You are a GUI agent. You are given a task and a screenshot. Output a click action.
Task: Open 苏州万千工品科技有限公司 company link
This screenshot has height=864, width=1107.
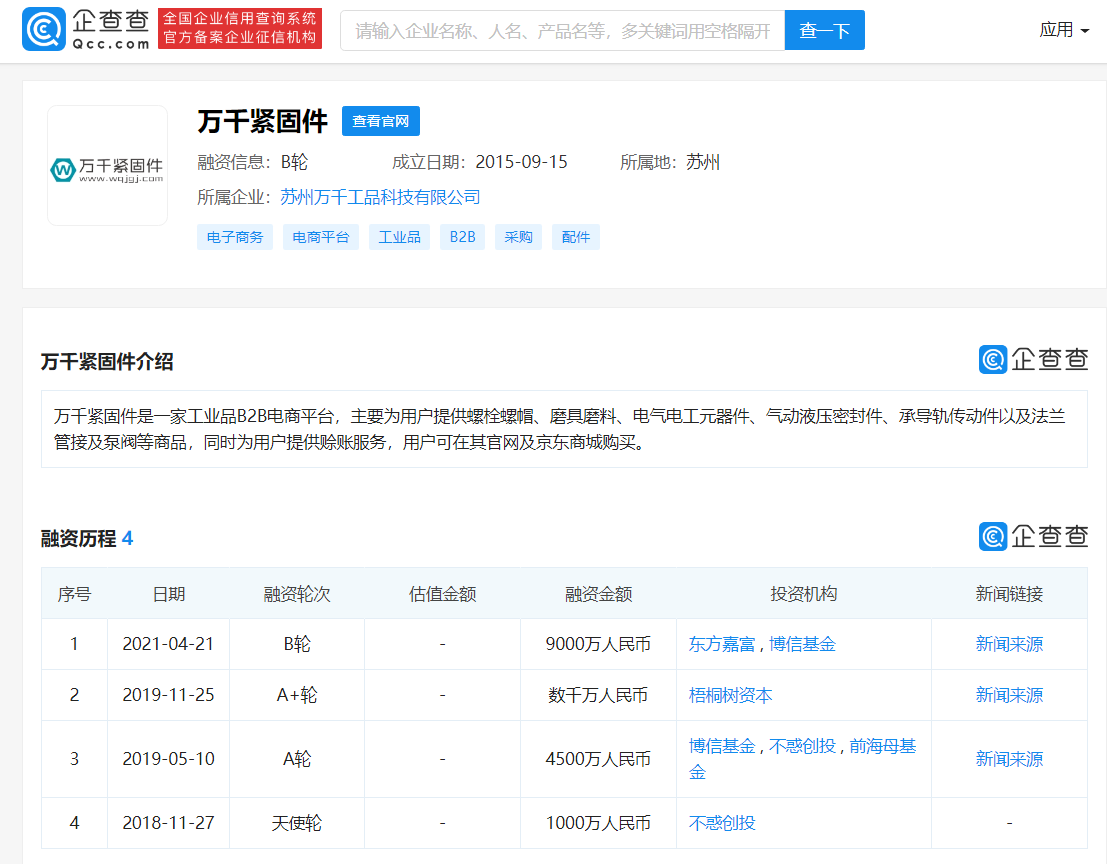(x=381, y=197)
